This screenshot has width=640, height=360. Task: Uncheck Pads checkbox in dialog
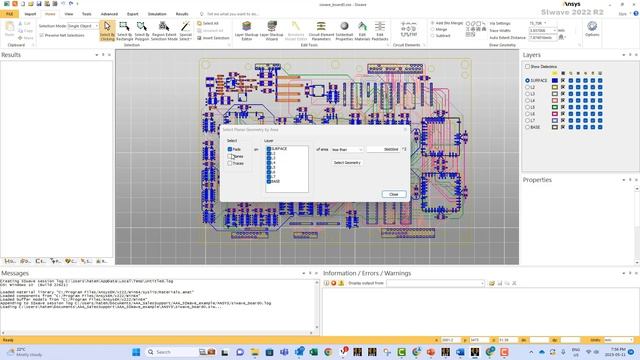(x=230, y=149)
